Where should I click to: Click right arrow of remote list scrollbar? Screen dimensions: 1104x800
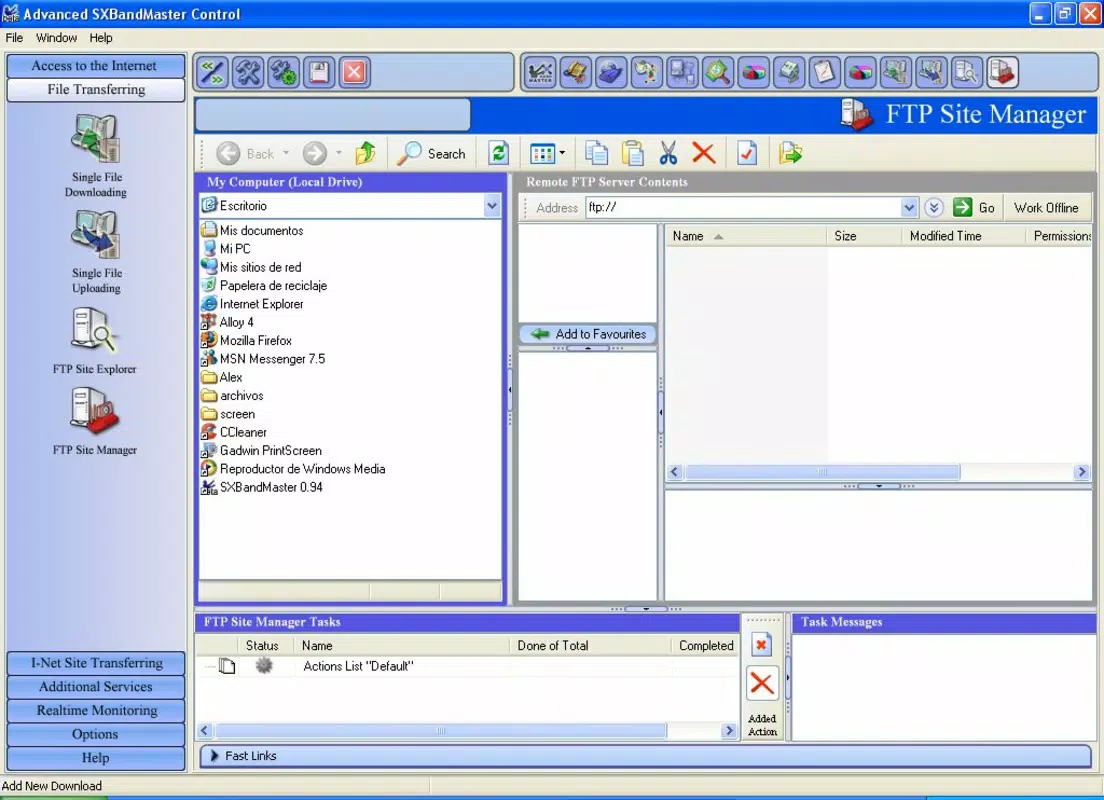1082,472
